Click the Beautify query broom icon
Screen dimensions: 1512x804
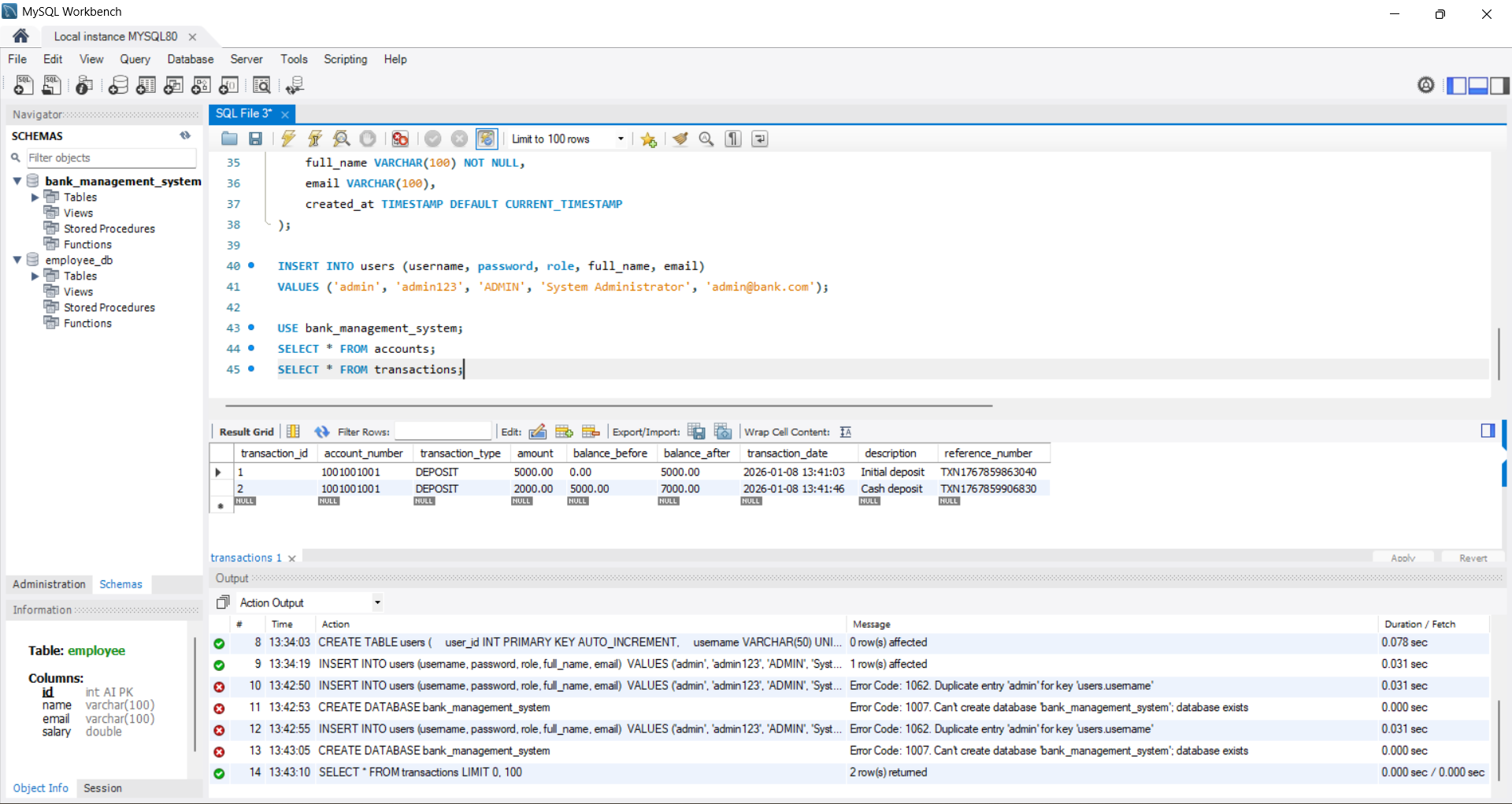[x=680, y=139]
